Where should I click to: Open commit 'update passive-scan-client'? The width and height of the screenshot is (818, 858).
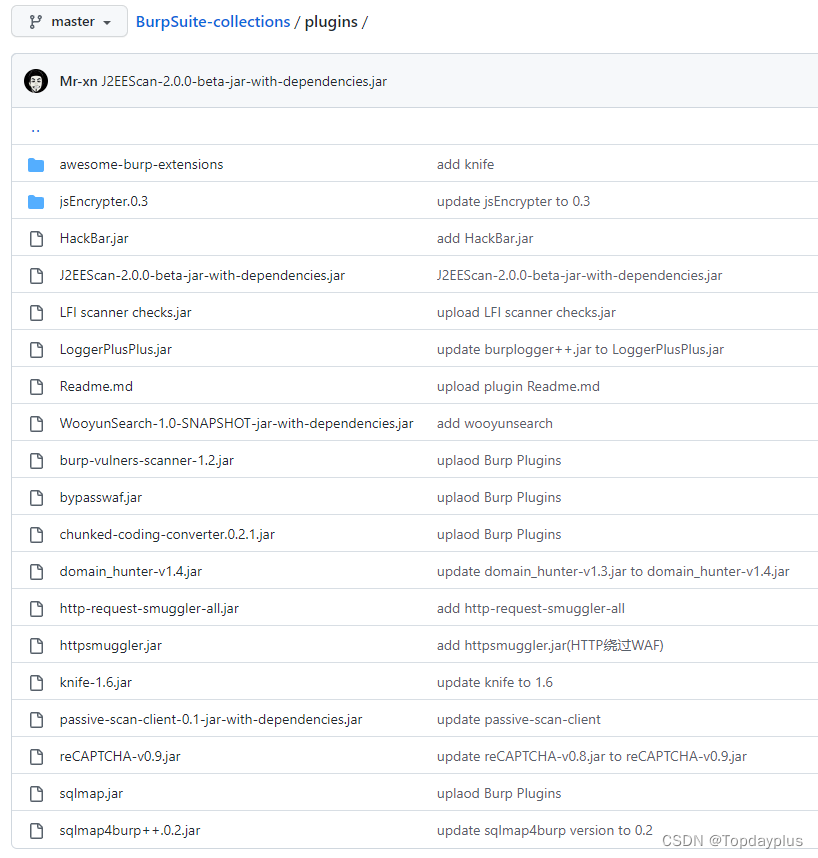click(519, 719)
